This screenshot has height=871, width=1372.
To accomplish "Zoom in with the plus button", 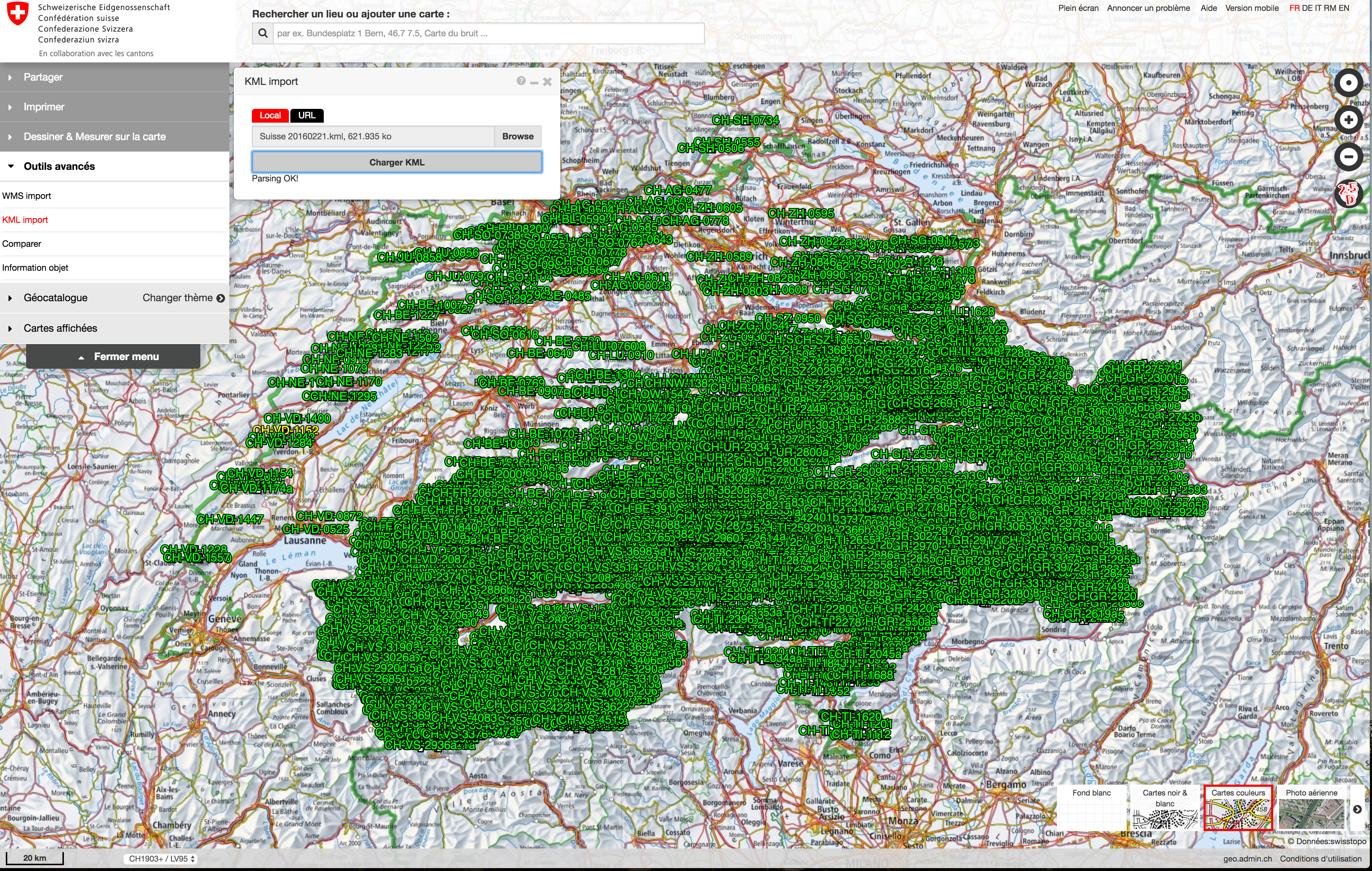I will [1348, 120].
